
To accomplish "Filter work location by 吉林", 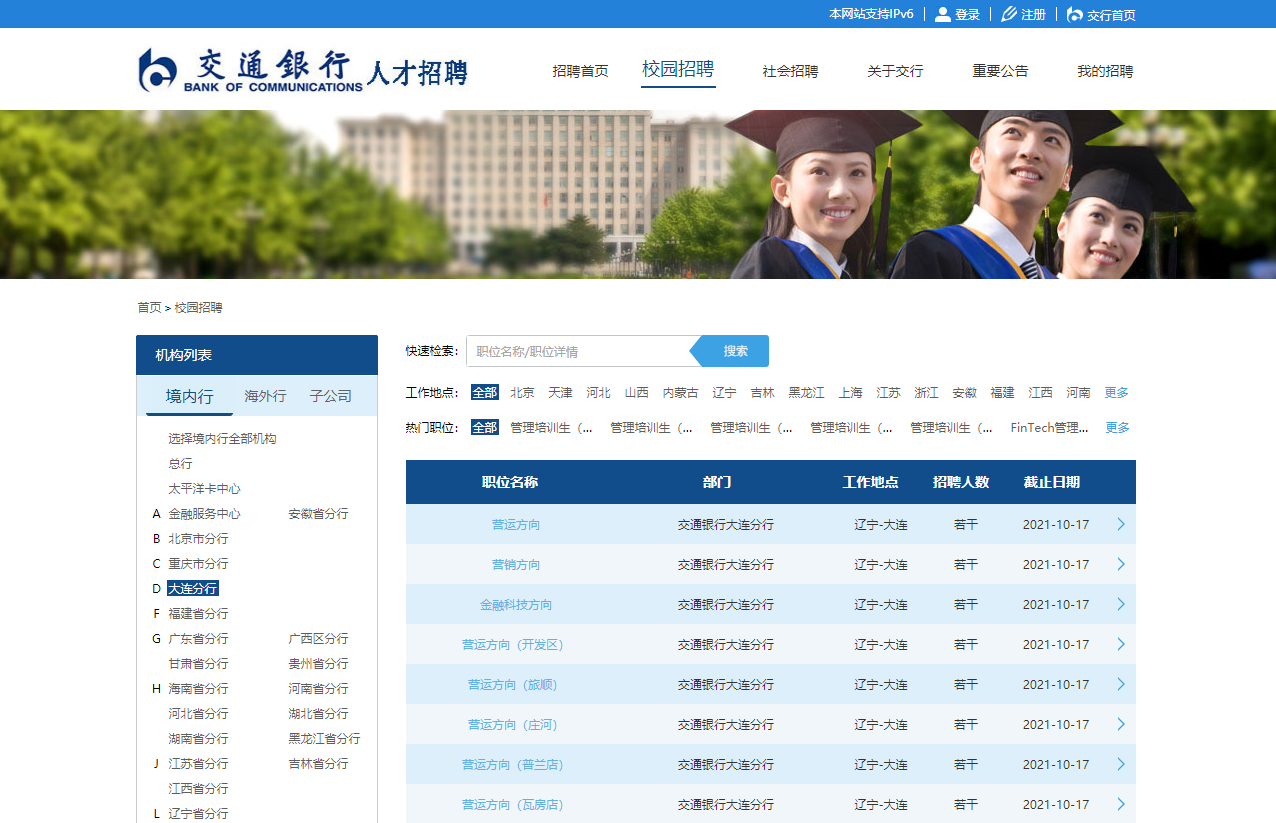I will [x=763, y=393].
